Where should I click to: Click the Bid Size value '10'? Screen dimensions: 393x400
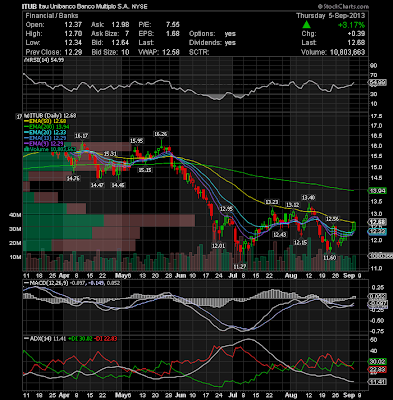click(x=125, y=52)
